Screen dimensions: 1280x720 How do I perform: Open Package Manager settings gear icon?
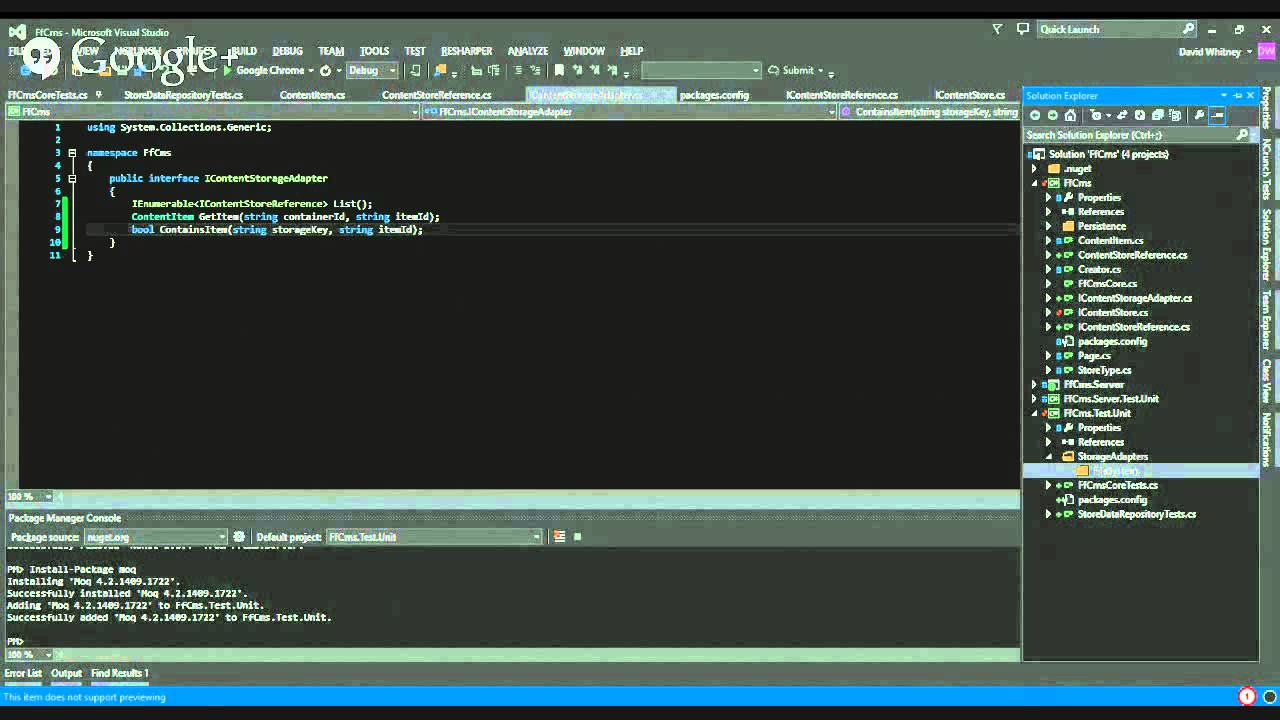point(239,537)
